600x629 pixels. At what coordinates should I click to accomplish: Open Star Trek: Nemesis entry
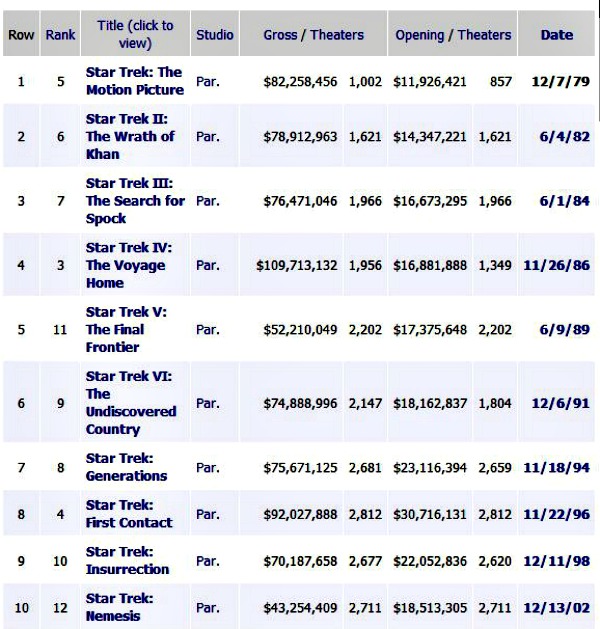[x=119, y=606]
